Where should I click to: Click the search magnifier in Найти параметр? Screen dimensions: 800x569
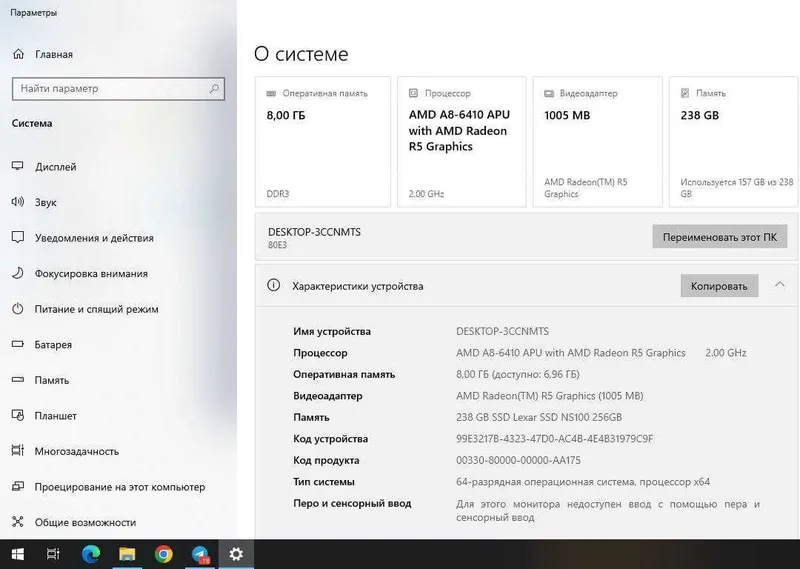click(x=214, y=89)
